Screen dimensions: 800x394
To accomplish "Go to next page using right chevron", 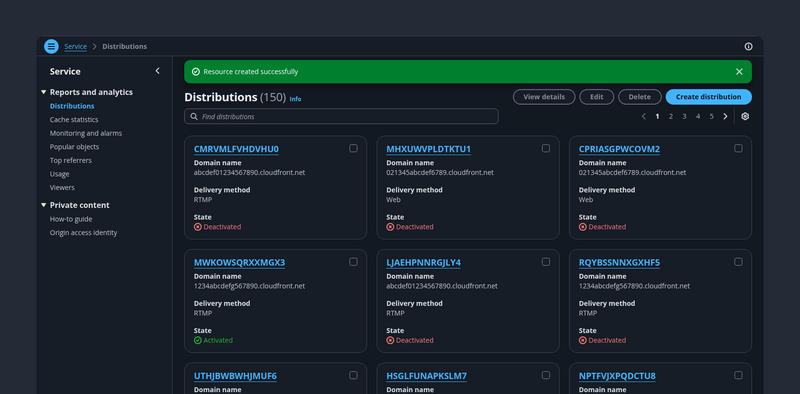I will pyautogui.click(x=725, y=116).
